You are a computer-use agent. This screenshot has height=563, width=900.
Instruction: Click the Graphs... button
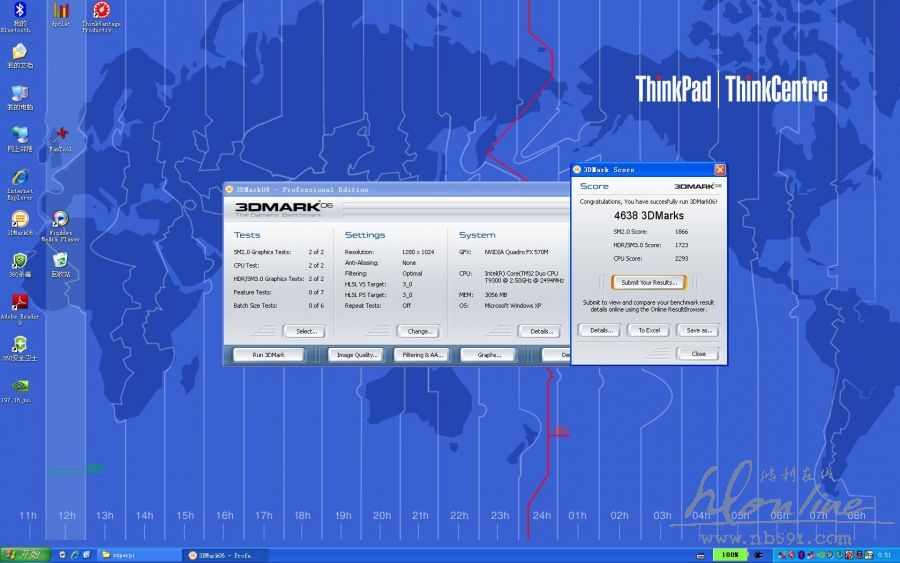tap(489, 355)
